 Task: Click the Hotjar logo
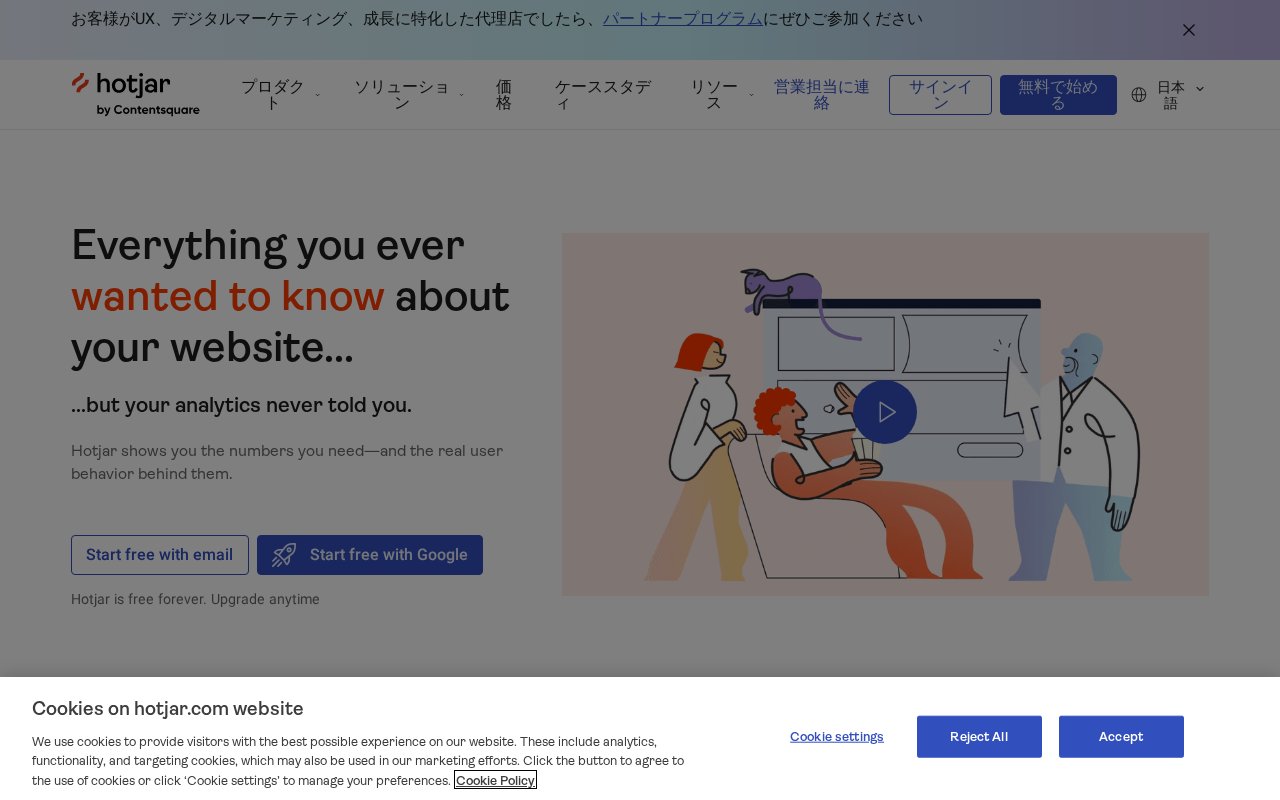tap(135, 94)
